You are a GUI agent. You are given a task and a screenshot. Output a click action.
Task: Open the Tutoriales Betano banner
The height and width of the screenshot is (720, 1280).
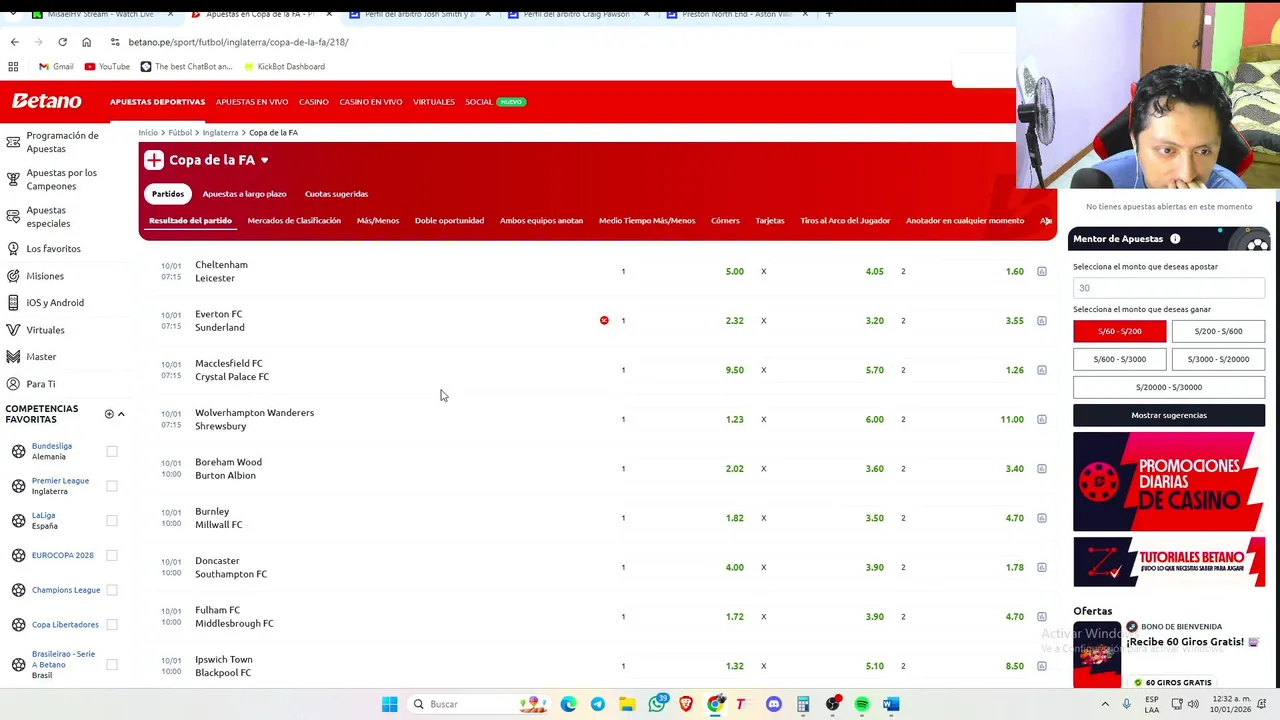1169,562
